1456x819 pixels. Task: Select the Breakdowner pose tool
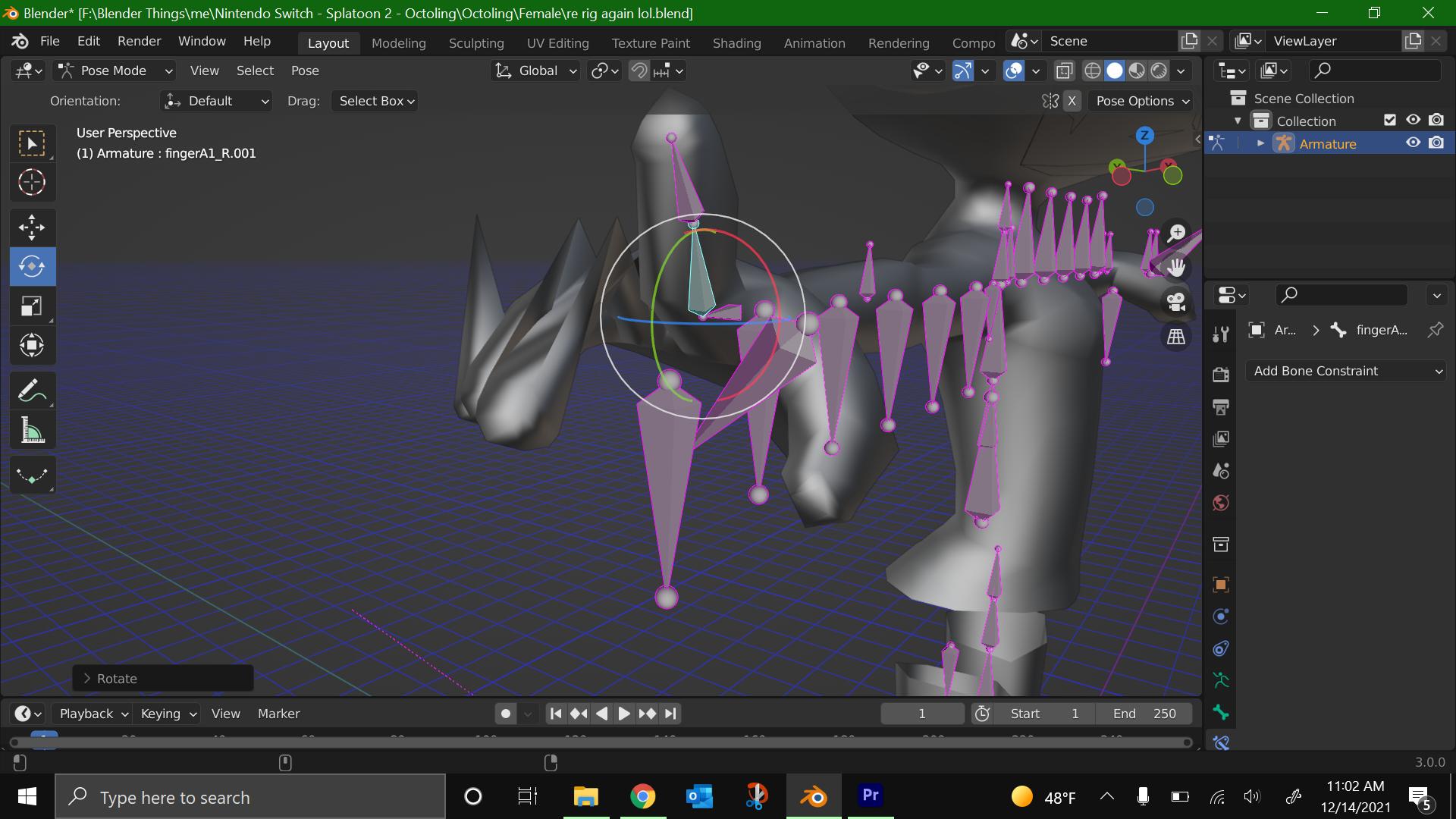pyautogui.click(x=32, y=475)
